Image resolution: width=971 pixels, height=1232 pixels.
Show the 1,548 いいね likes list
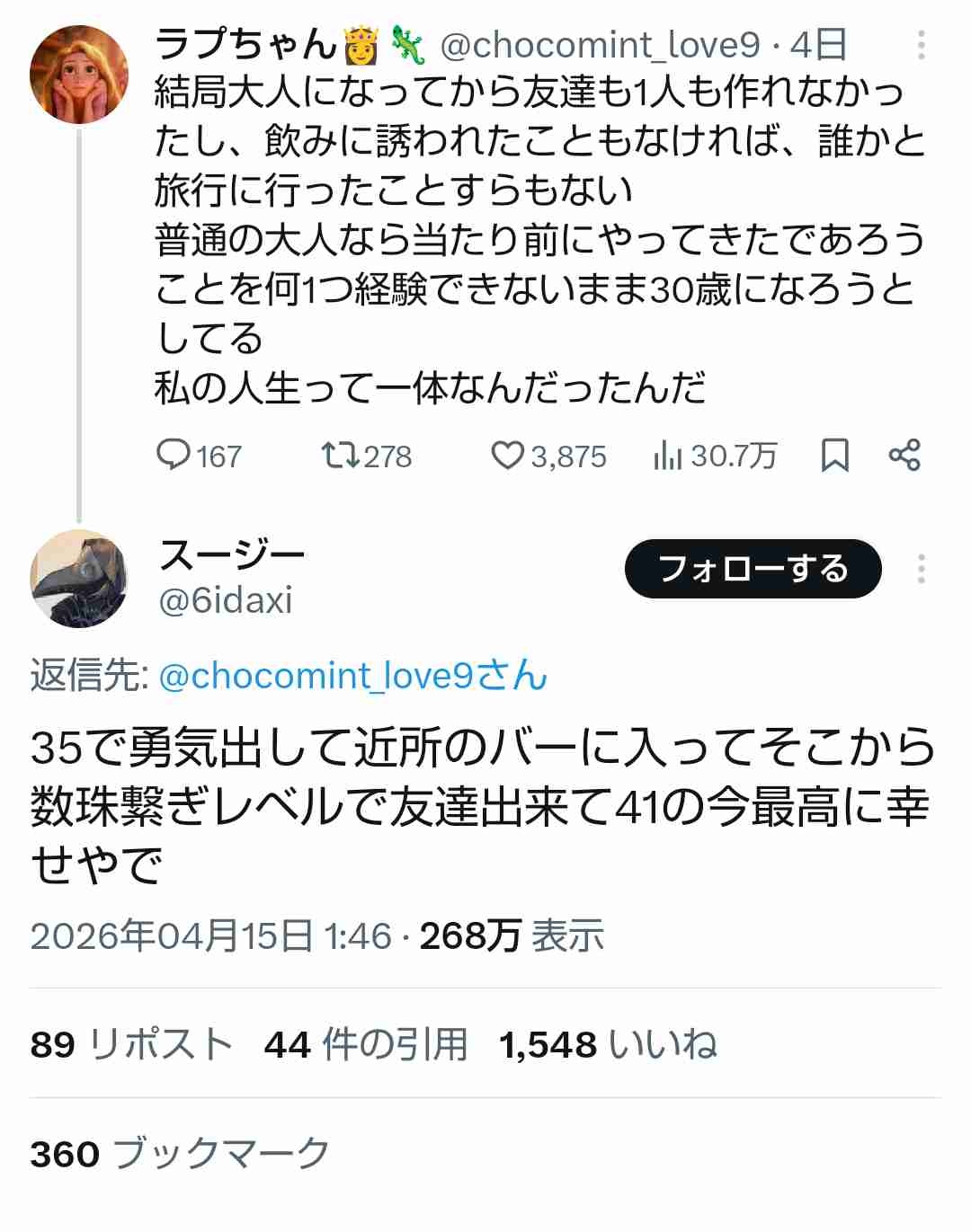coord(608,1044)
